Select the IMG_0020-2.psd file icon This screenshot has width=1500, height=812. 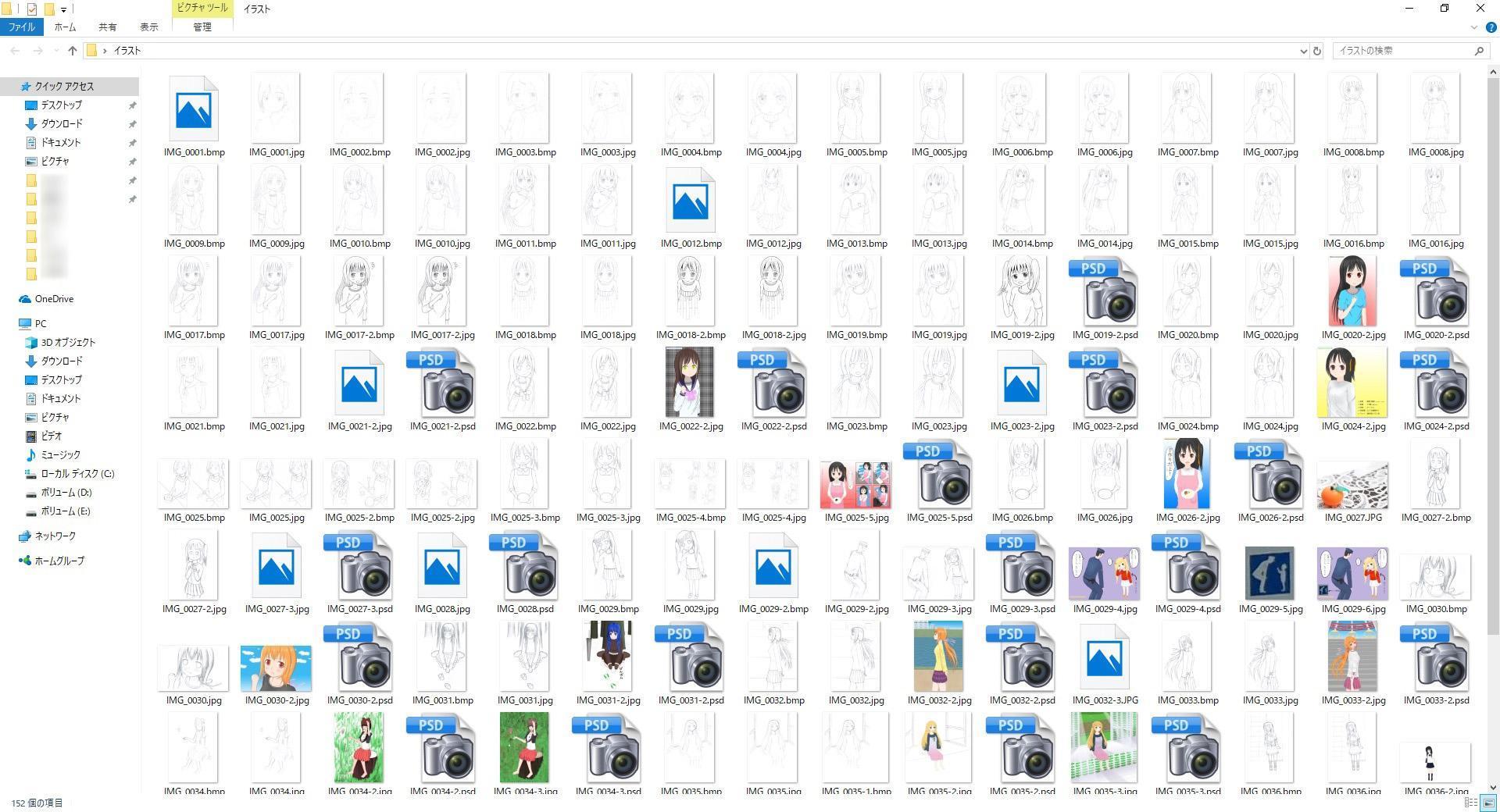(1436, 292)
